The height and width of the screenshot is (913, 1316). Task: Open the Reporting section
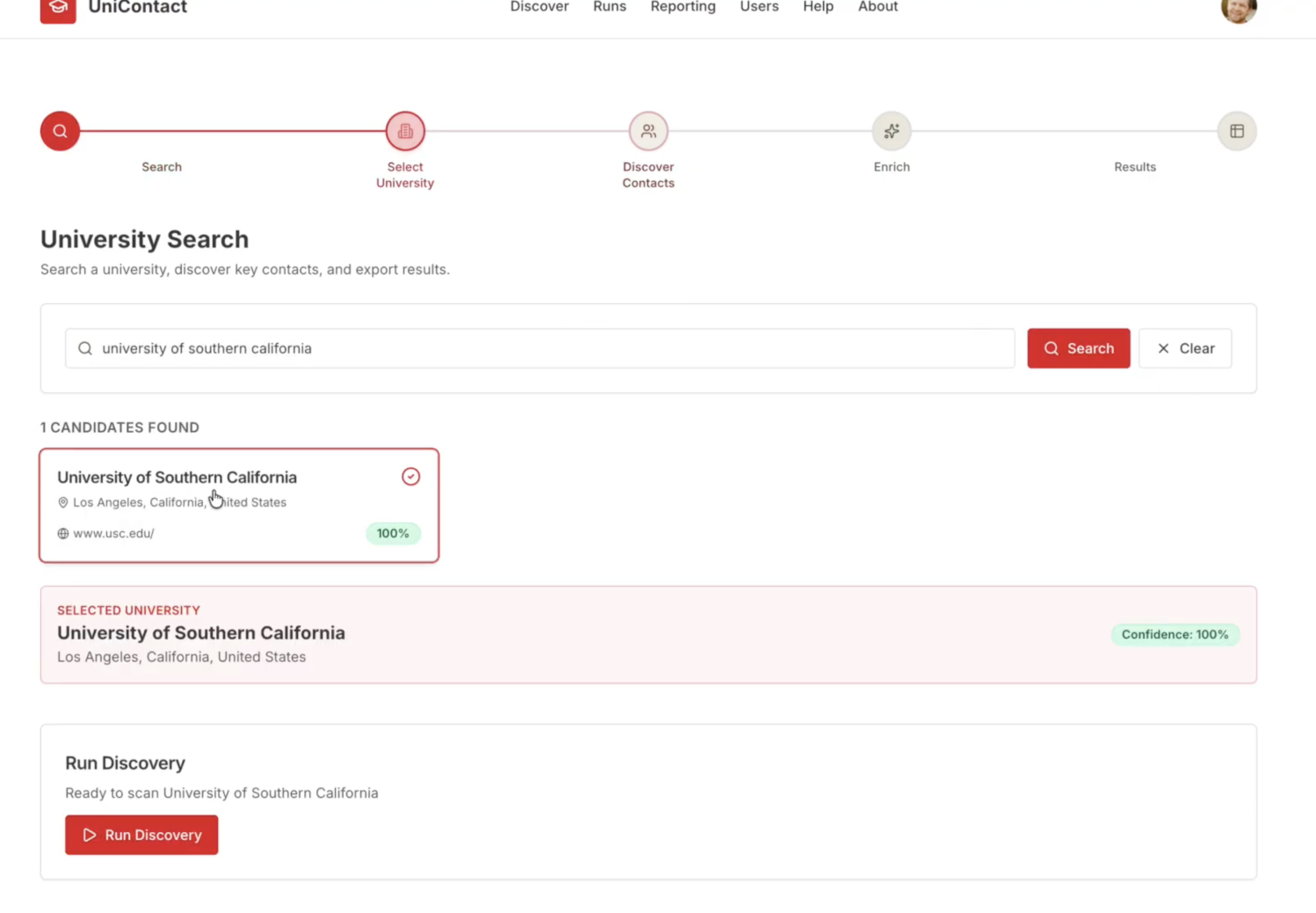[682, 7]
